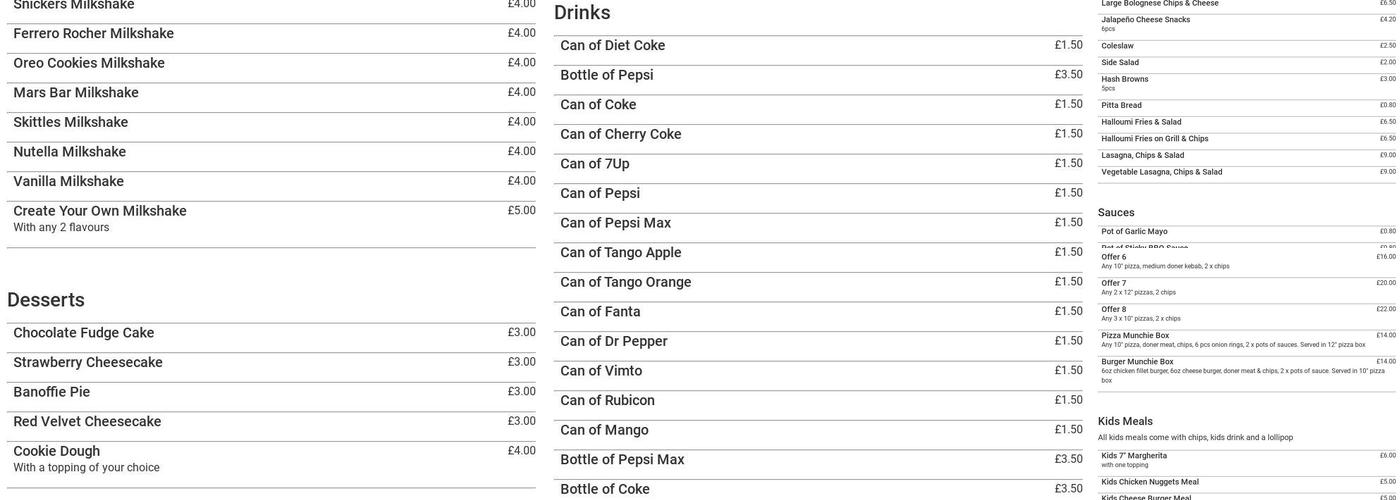Select Can of Cherry Coke

pos(620,134)
